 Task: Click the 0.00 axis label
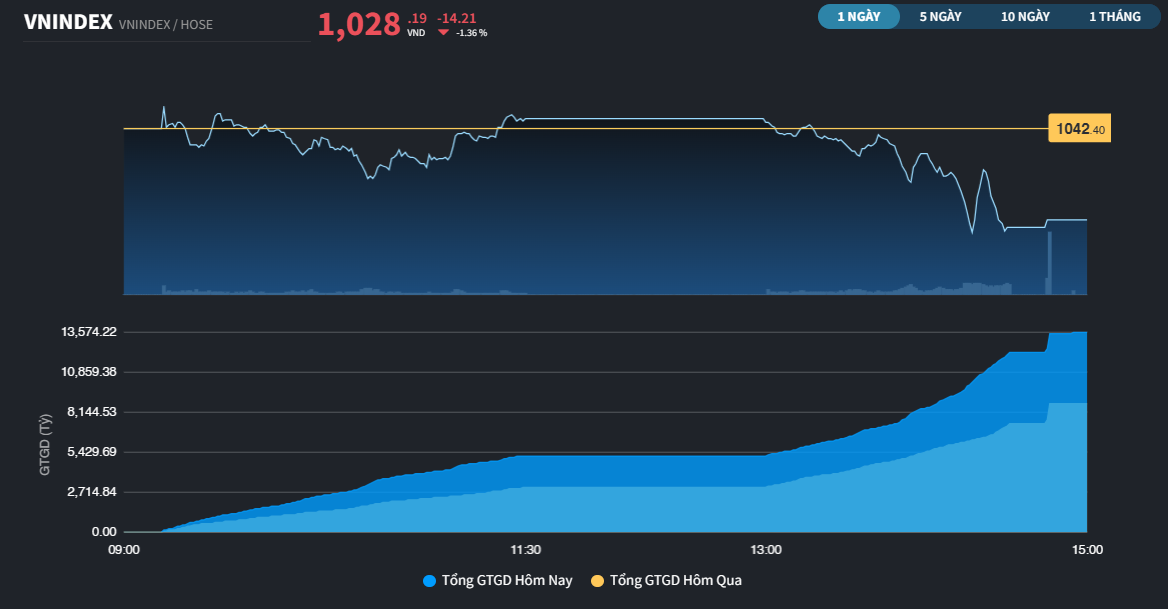(104, 532)
